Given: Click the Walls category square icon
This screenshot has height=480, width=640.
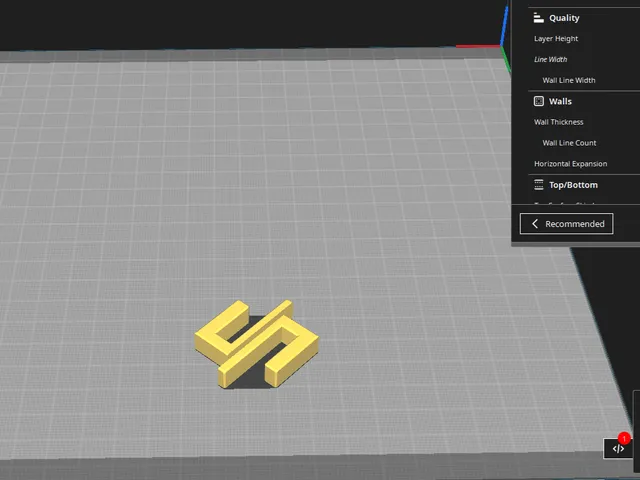Looking at the screenshot, I should click(538, 101).
